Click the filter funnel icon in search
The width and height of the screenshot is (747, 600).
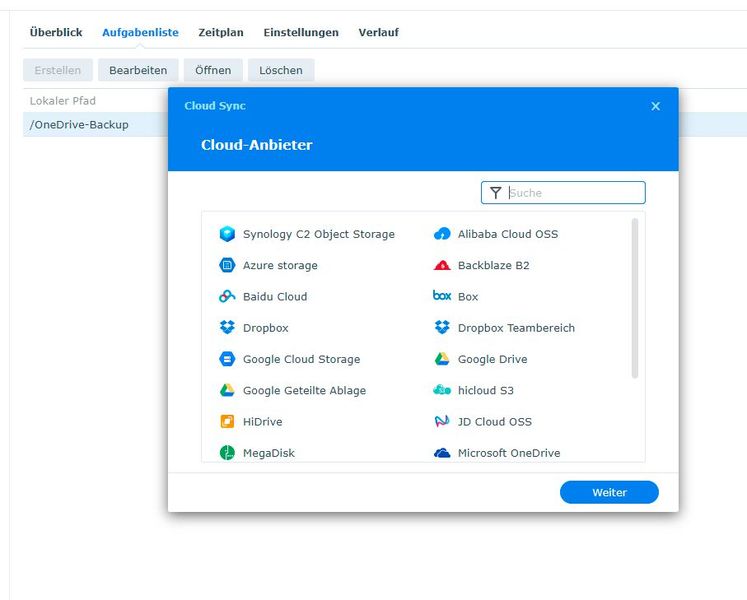495,193
